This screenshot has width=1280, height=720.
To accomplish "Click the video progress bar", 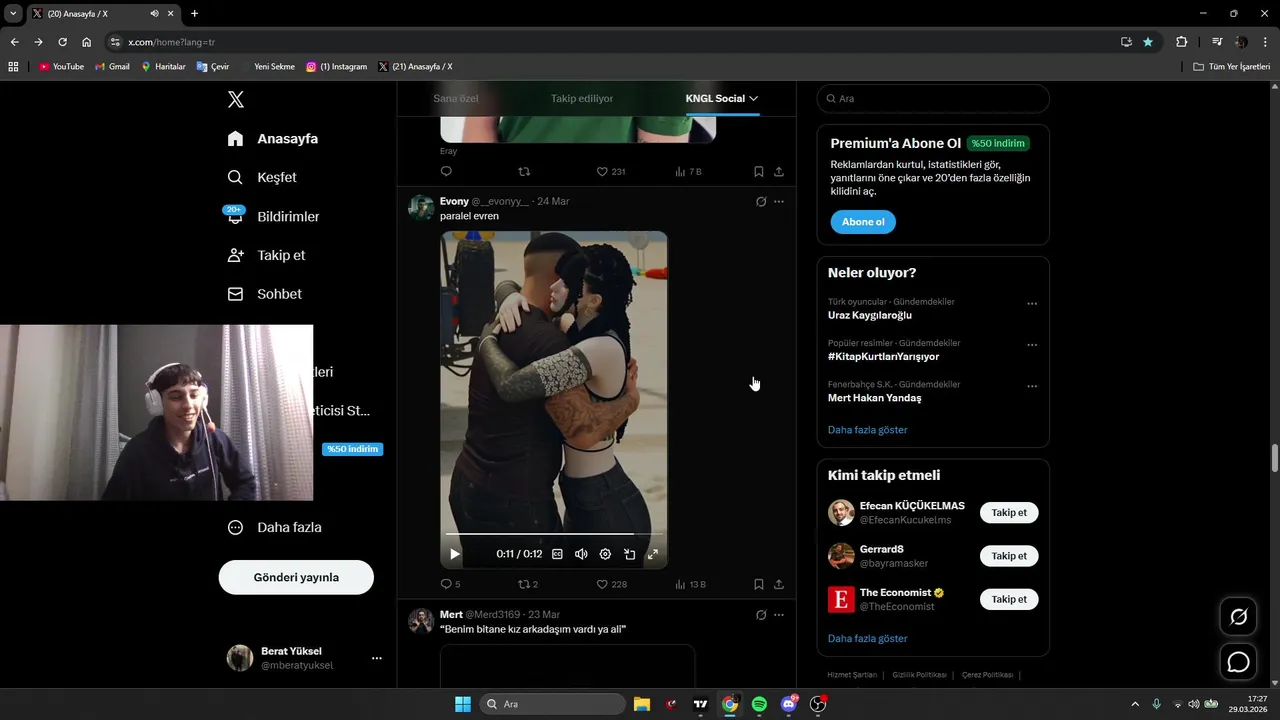I will tap(554, 534).
